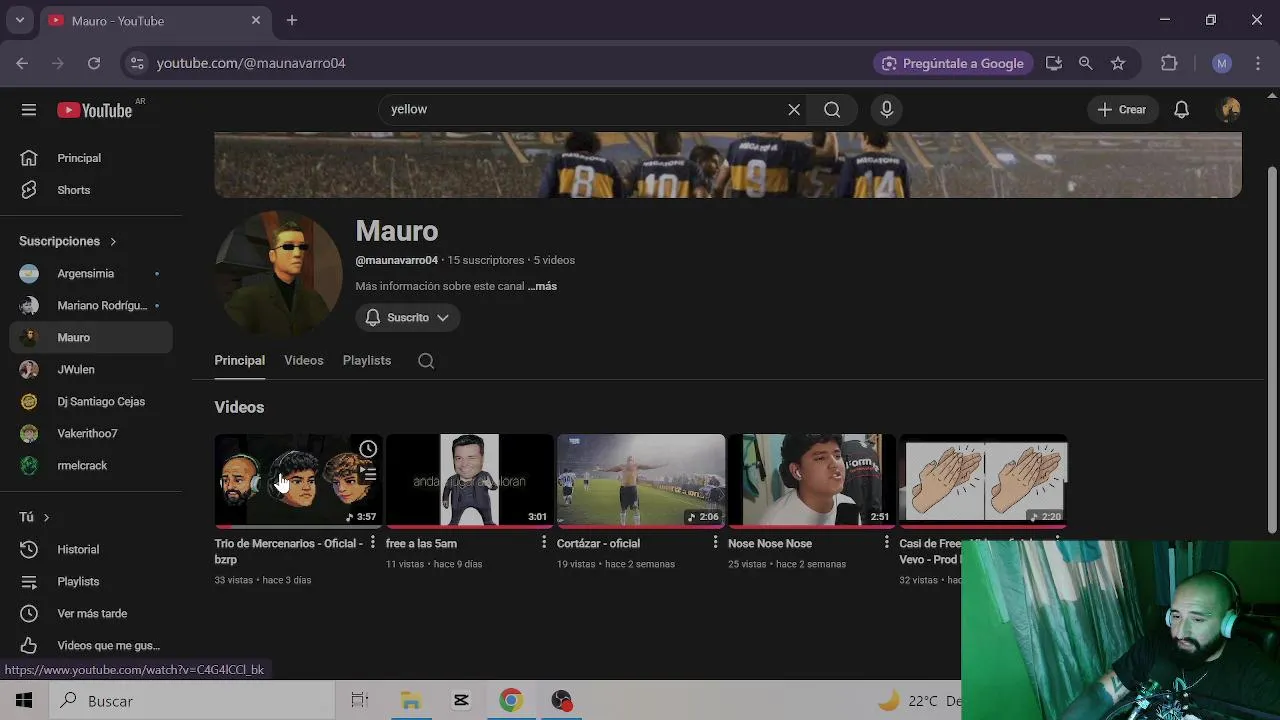
Task: Open Chrome three-dot menu
Action: pyautogui.click(x=1257, y=63)
